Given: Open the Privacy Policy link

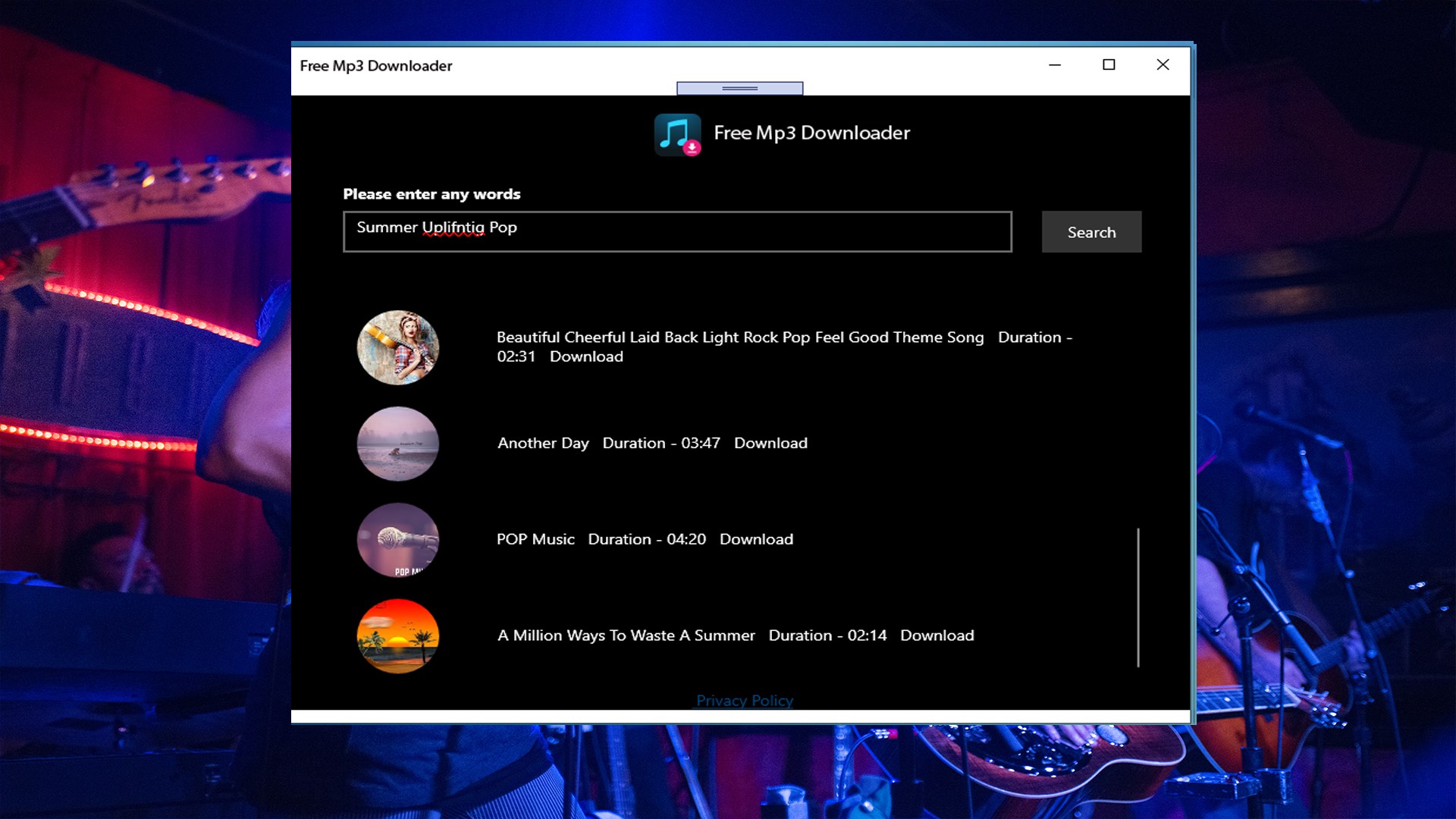Looking at the screenshot, I should click(744, 700).
